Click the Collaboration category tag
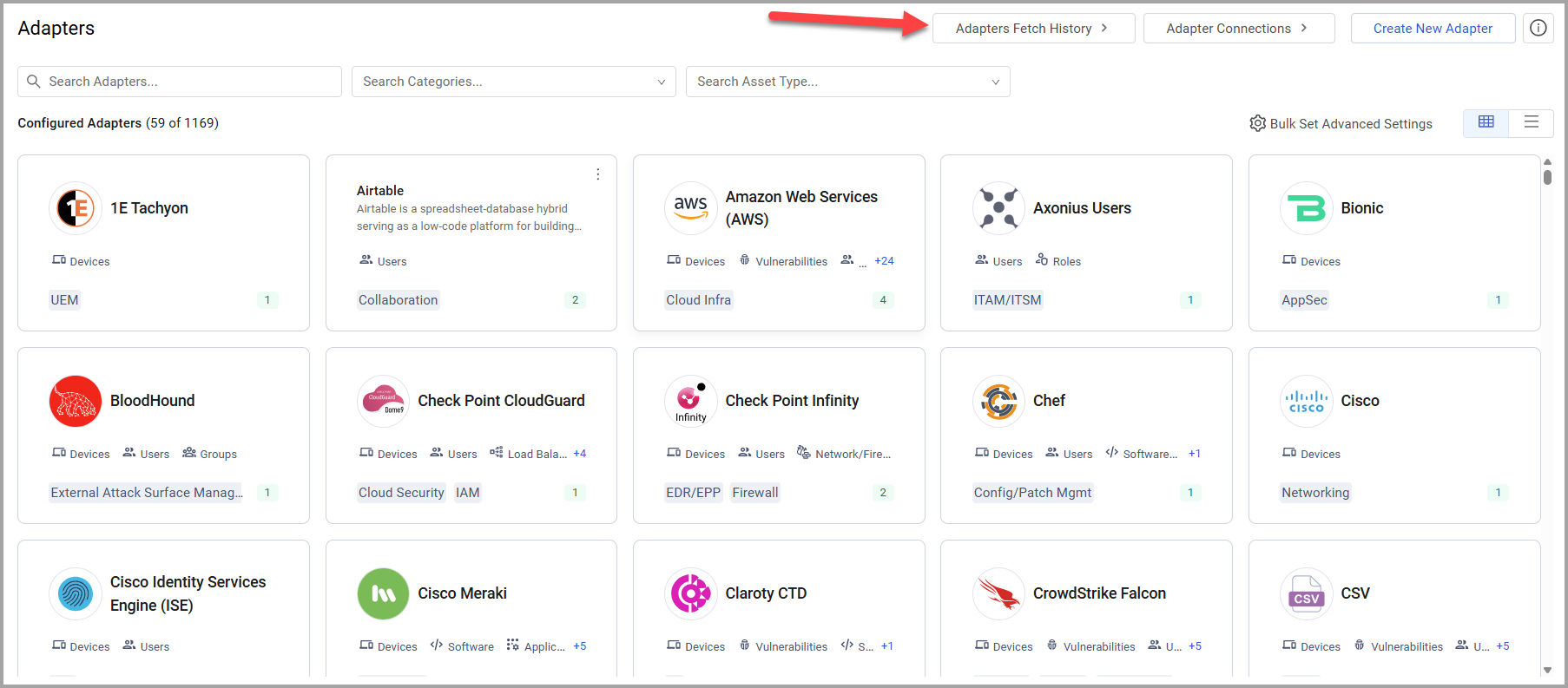This screenshot has width=1568, height=688. tap(399, 300)
